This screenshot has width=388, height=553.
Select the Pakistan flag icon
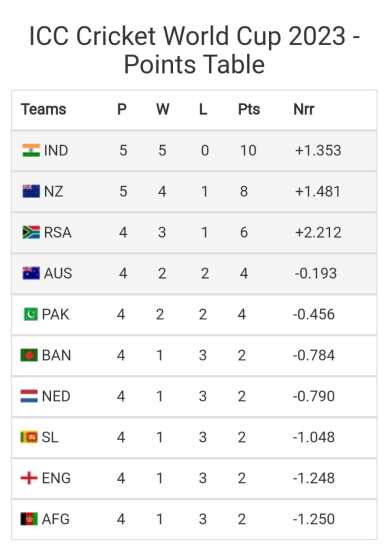coord(30,314)
